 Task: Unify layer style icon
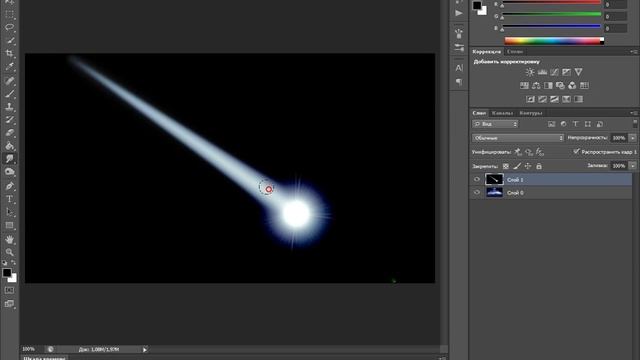pos(540,152)
